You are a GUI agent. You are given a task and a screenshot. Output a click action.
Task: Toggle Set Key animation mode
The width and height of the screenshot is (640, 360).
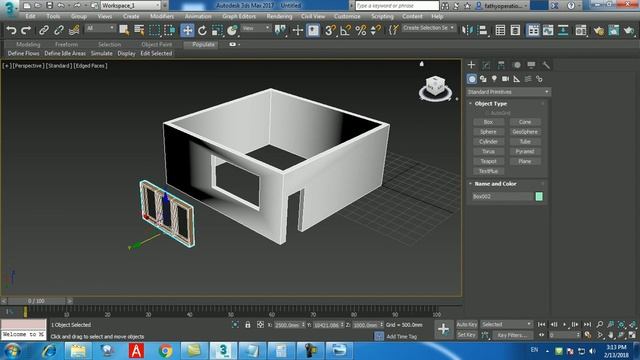pyautogui.click(x=467, y=335)
